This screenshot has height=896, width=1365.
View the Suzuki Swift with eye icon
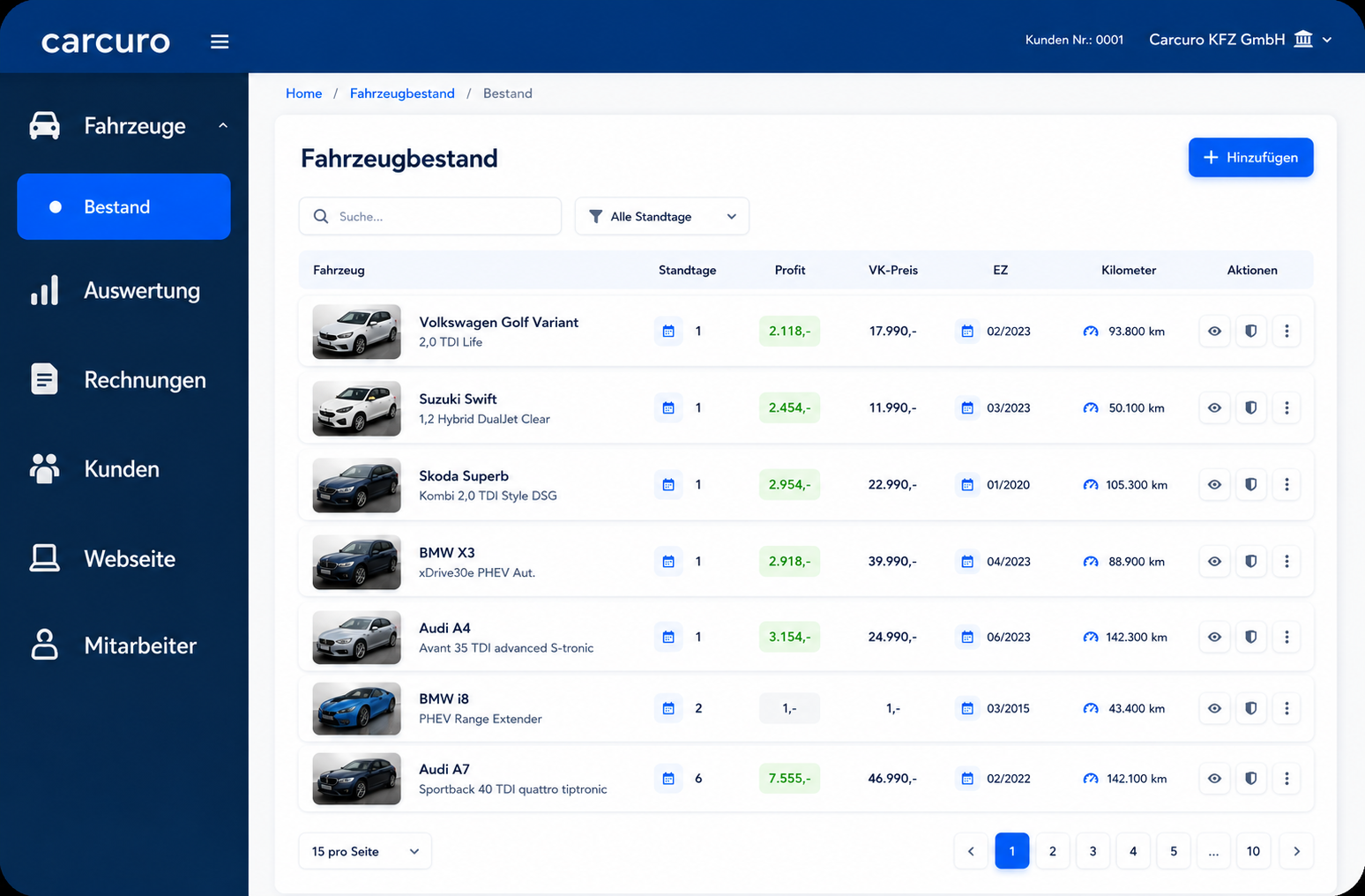1214,407
